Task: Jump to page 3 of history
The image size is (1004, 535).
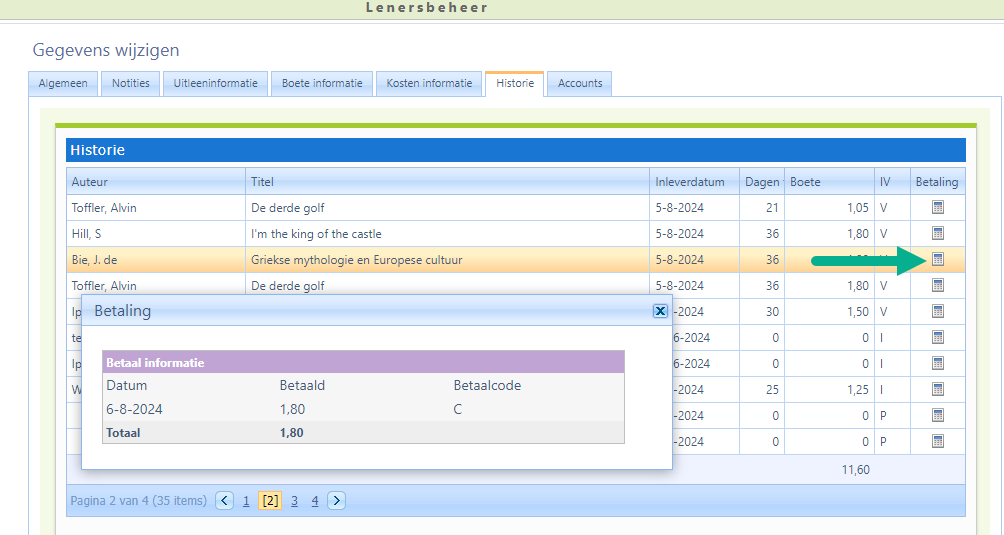Action: coord(294,501)
